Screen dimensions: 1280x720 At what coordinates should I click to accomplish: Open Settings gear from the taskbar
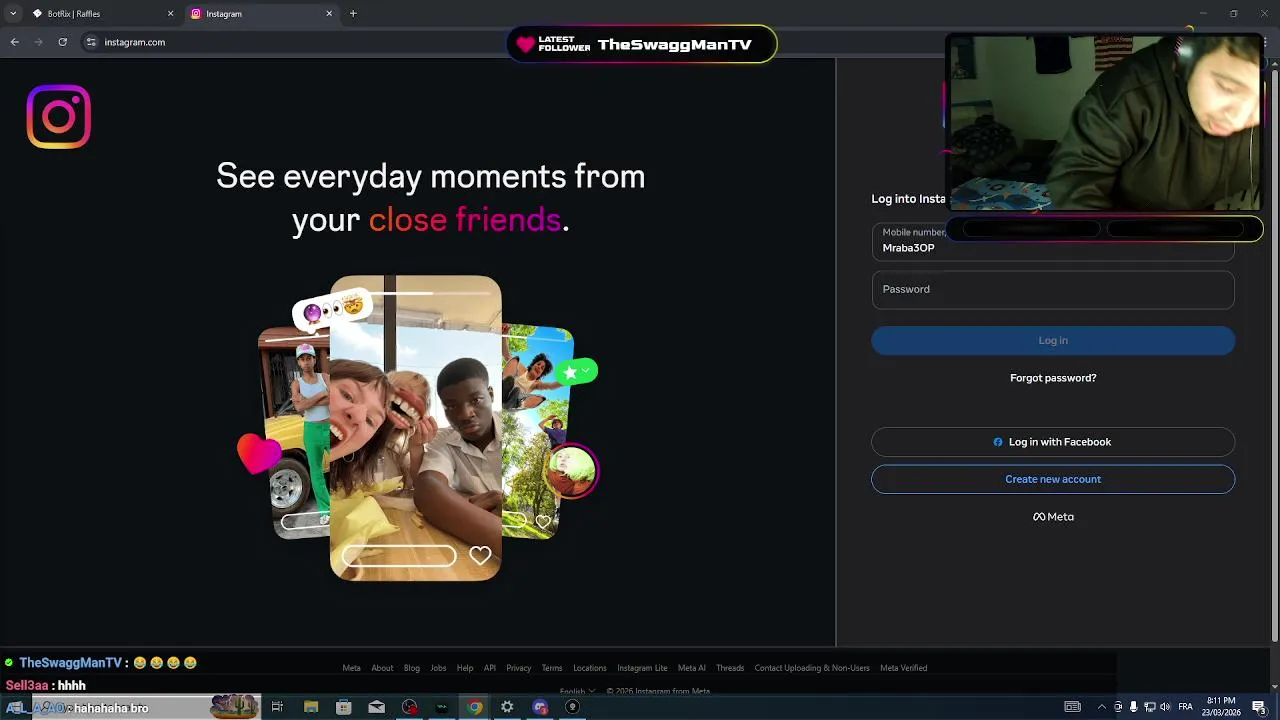507,707
